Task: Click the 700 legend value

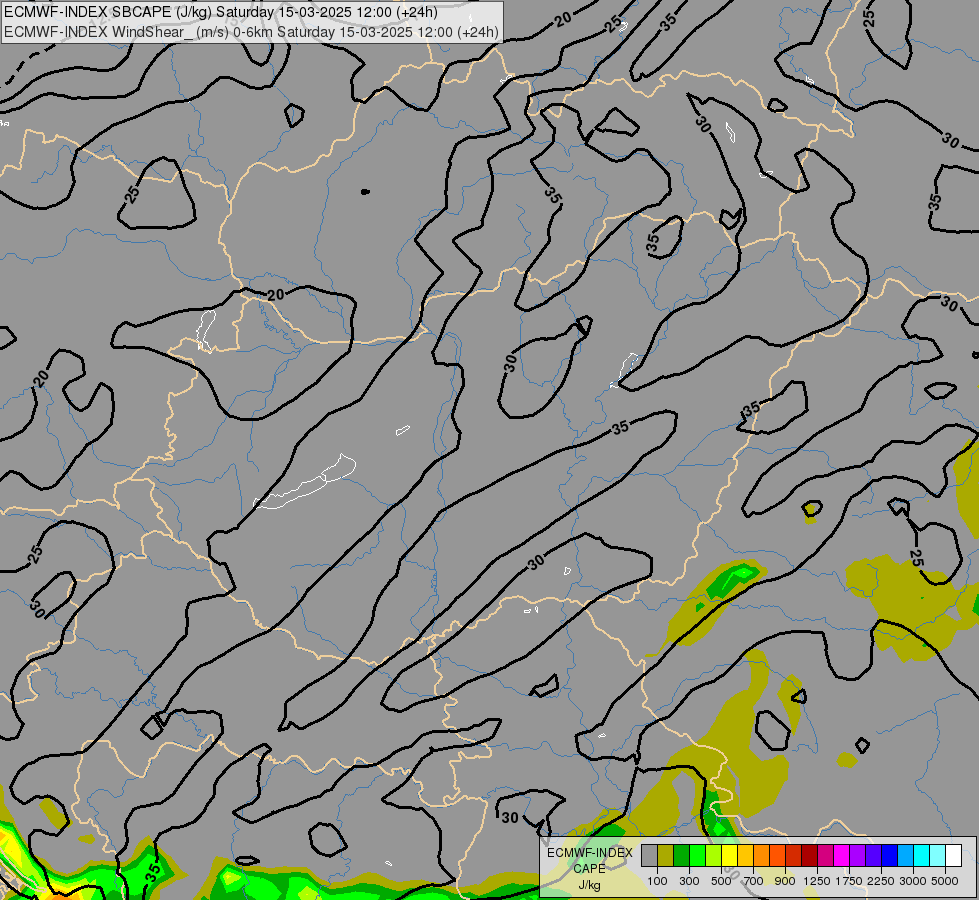Action: pos(754,881)
